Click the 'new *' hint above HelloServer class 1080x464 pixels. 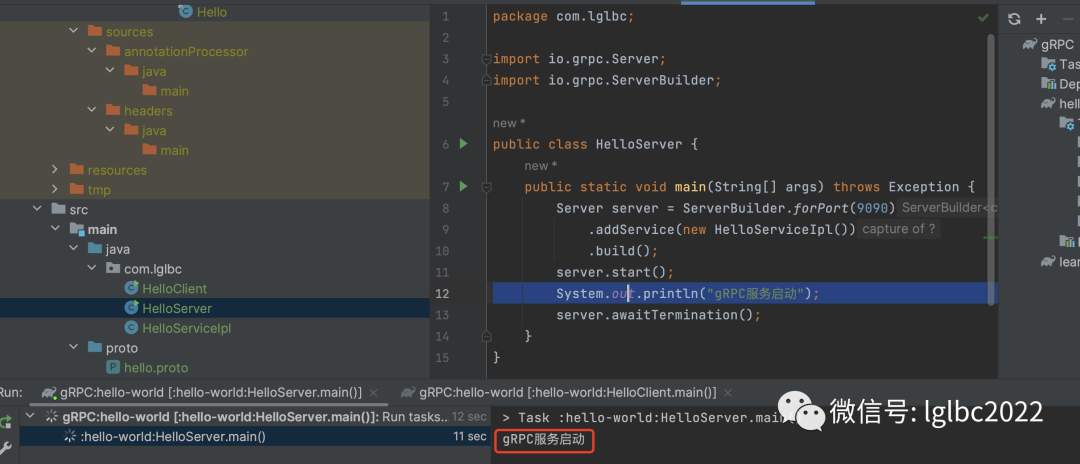pos(509,123)
